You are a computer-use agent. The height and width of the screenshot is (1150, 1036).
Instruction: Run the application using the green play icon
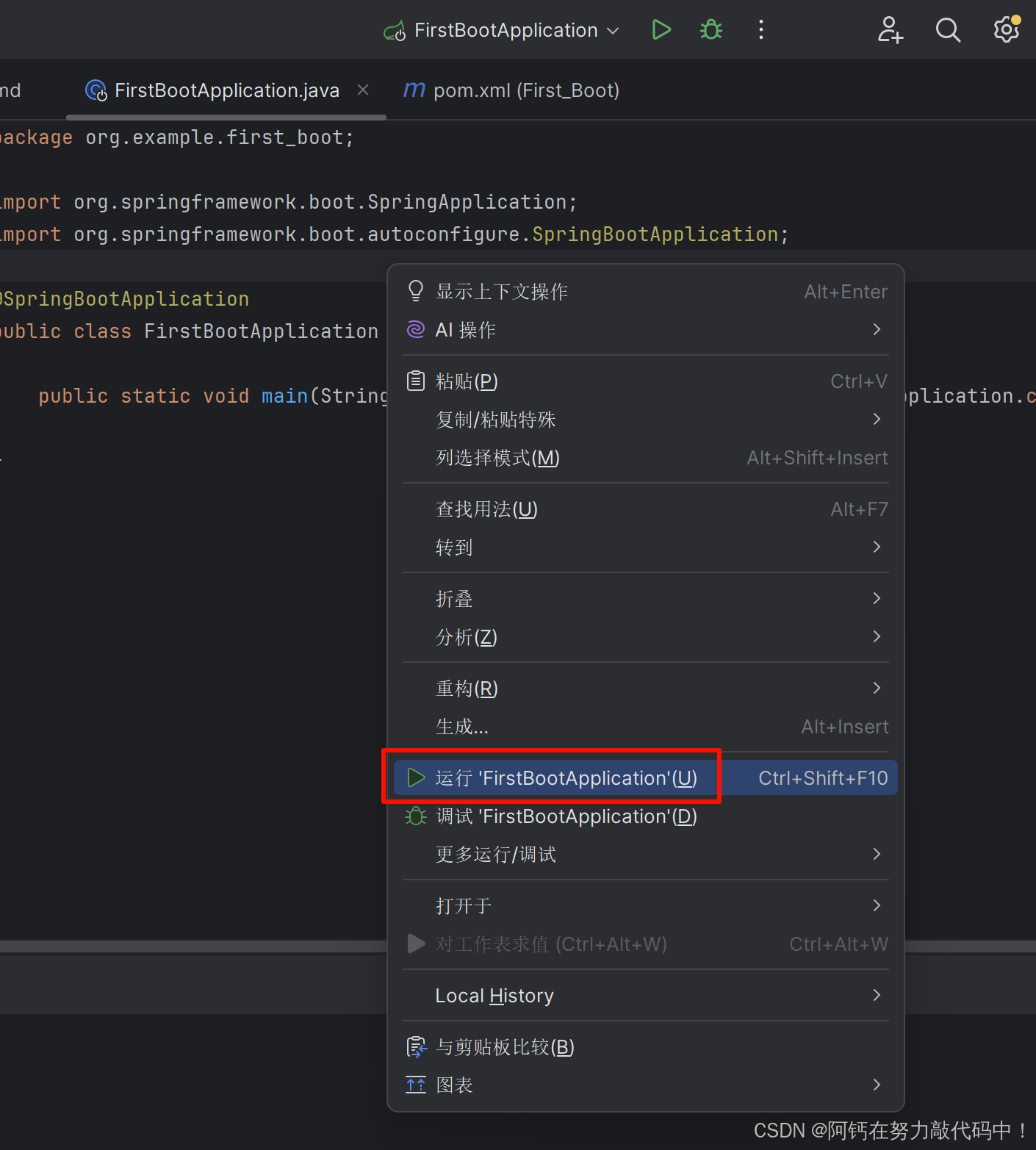pyautogui.click(x=661, y=29)
